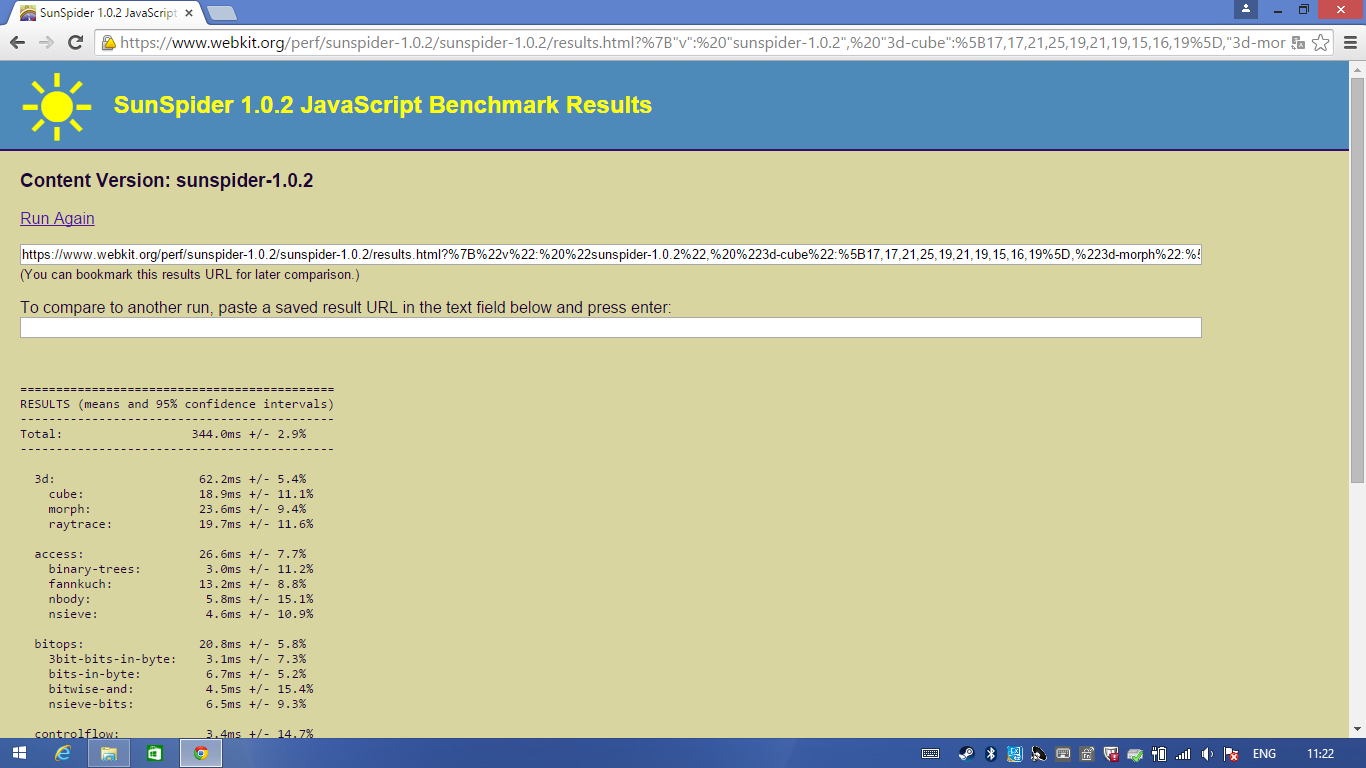Click the SunSpider sun logo
1366x768 pixels.
(x=57, y=106)
